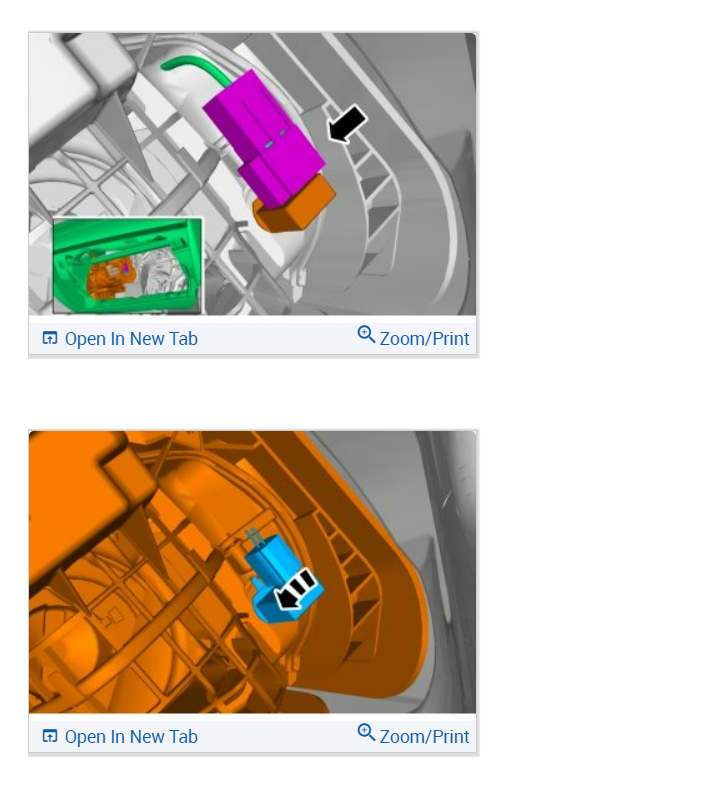Click the open-in-new-tab icon under first diagram

click(50, 338)
